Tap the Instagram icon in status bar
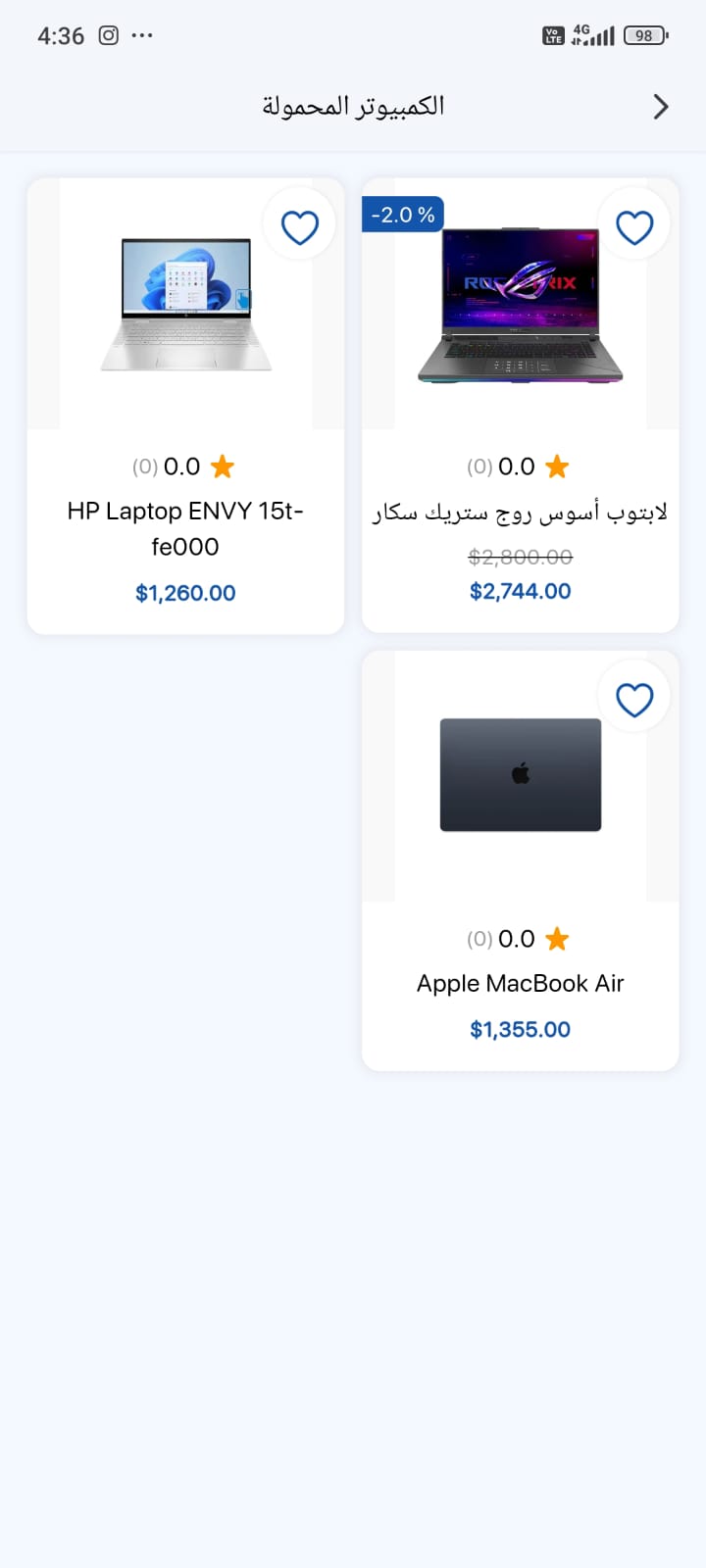 pos(109,35)
